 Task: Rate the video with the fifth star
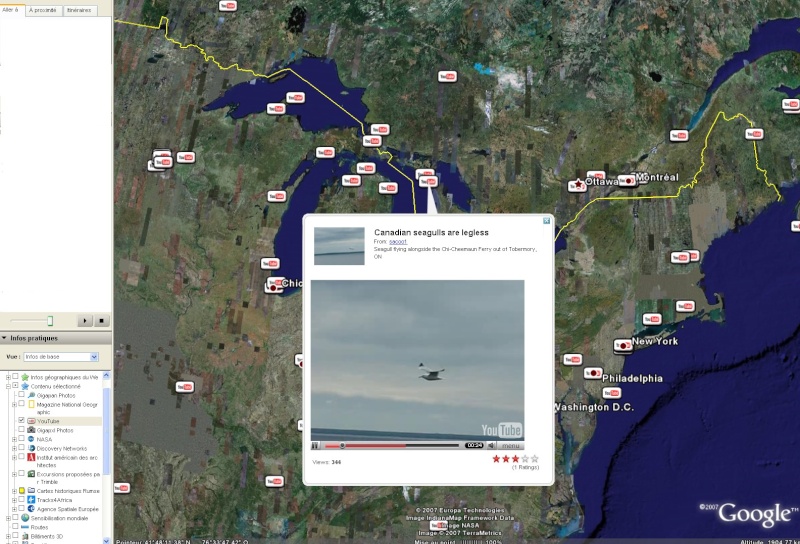pos(535,459)
